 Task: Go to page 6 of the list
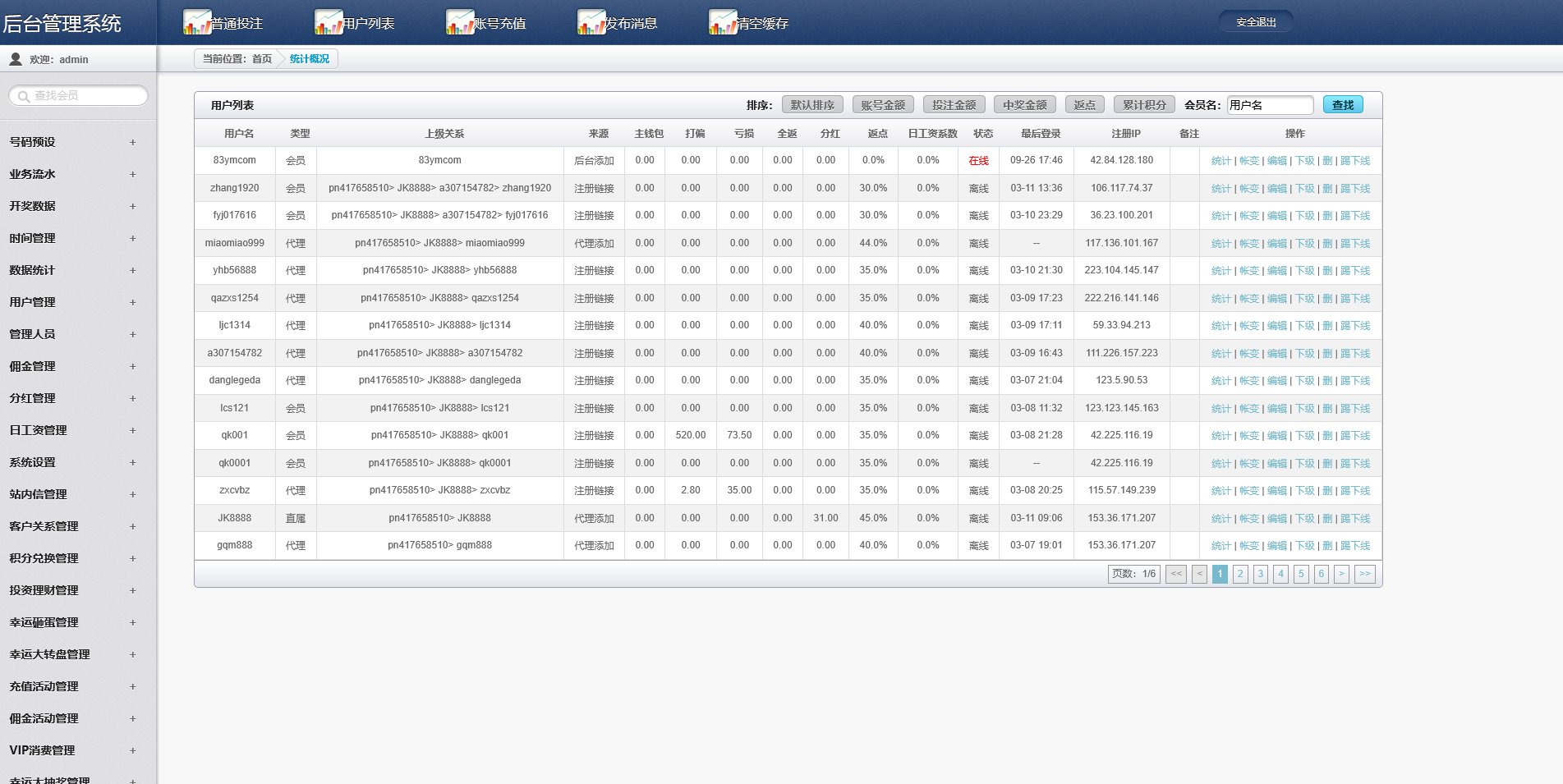[x=1322, y=574]
